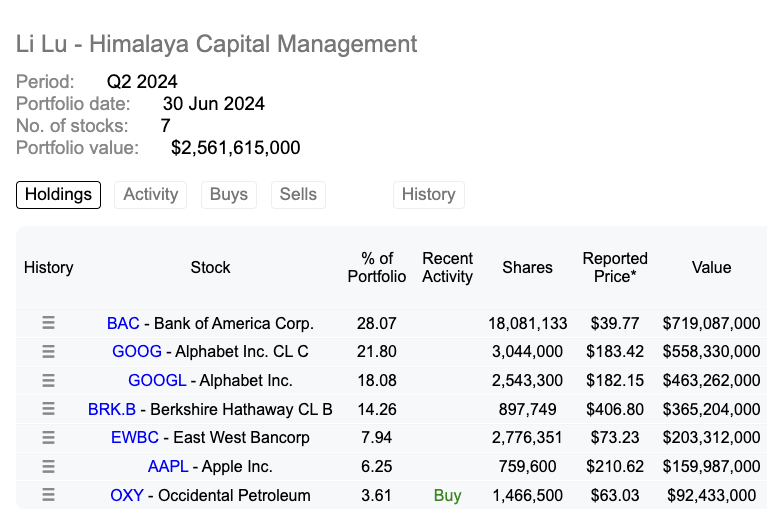Sort by the Value column header
Image resolution: width=780 pixels, height=532 pixels.
[x=711, y=267]
